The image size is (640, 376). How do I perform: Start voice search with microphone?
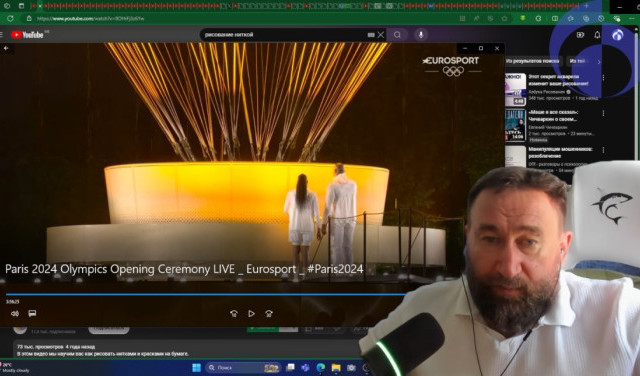pos(421,35)
